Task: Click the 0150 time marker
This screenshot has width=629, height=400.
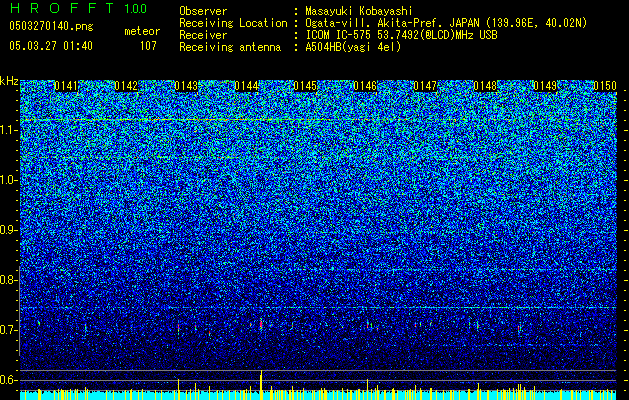Action: click(x=605, y=86)
